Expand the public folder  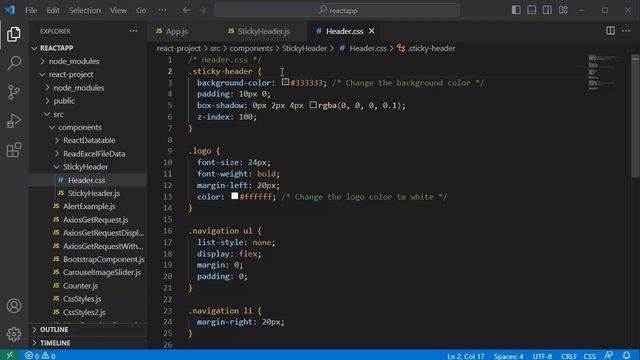[64, 101]
